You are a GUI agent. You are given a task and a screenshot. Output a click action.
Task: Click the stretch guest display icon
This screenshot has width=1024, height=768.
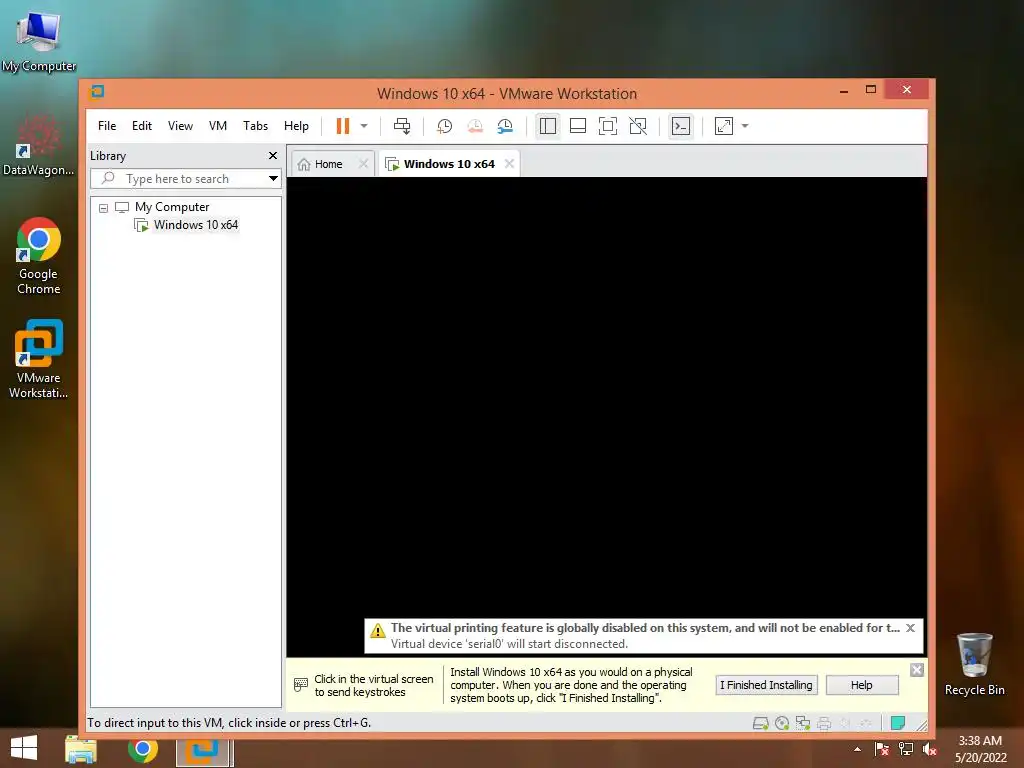pyautogui.click(x=724, y=126)
